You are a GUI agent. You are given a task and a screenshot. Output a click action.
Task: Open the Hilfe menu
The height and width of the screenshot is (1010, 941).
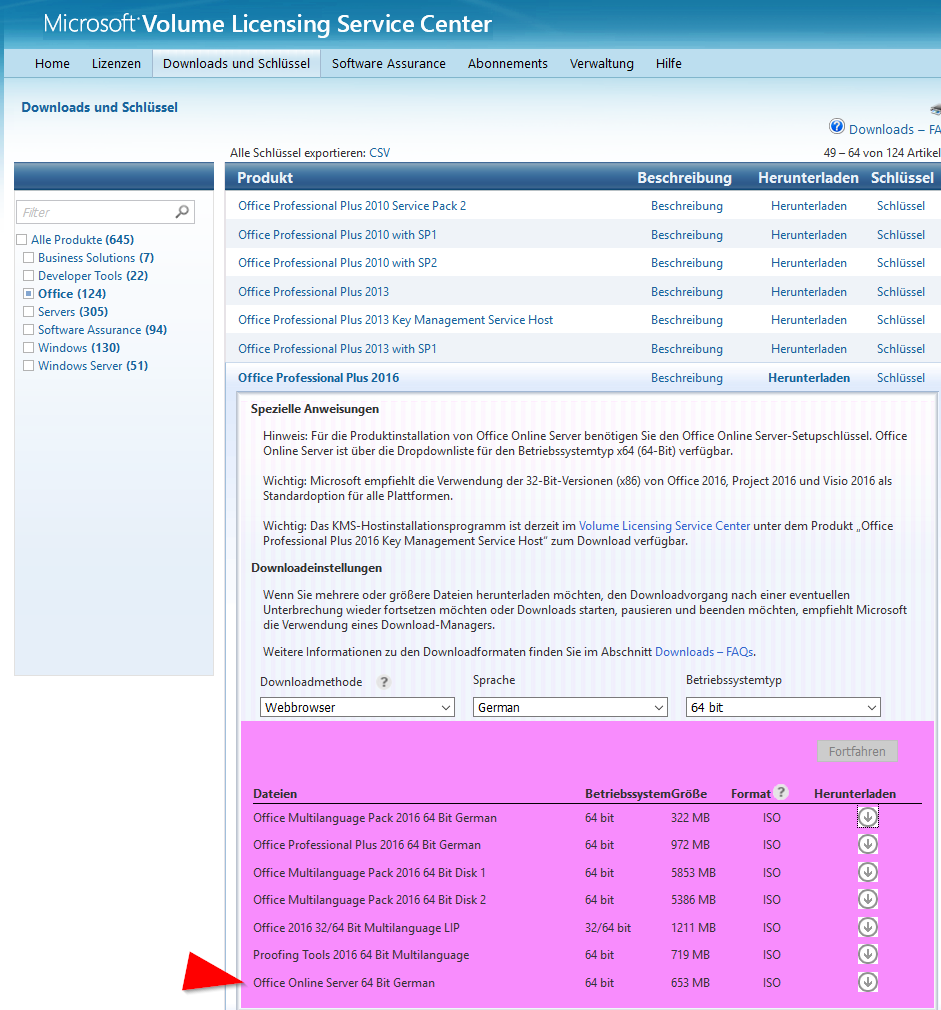pyautogui.click(x=669, y=64)
